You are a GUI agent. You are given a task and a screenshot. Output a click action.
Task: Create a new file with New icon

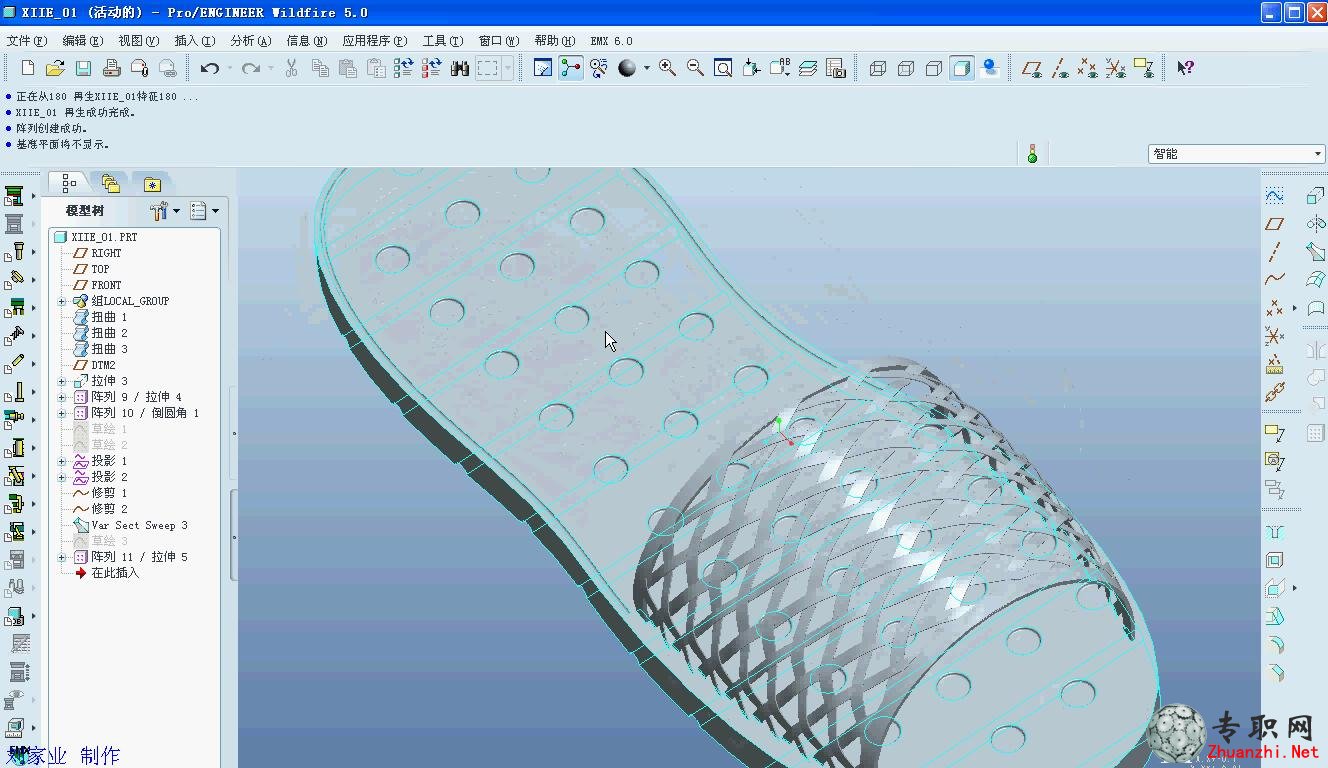pyautogui.click(x=28, y=68)
